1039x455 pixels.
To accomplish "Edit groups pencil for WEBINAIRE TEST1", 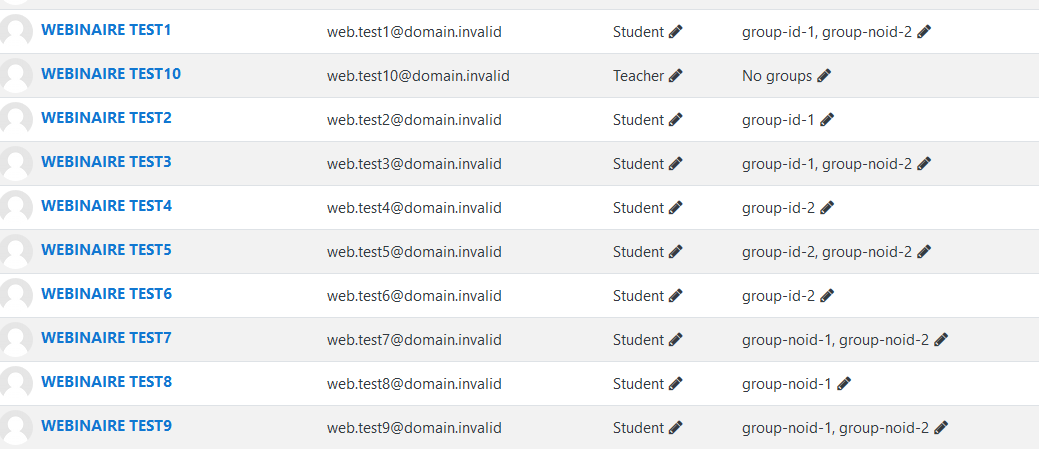I will [924, 32].
